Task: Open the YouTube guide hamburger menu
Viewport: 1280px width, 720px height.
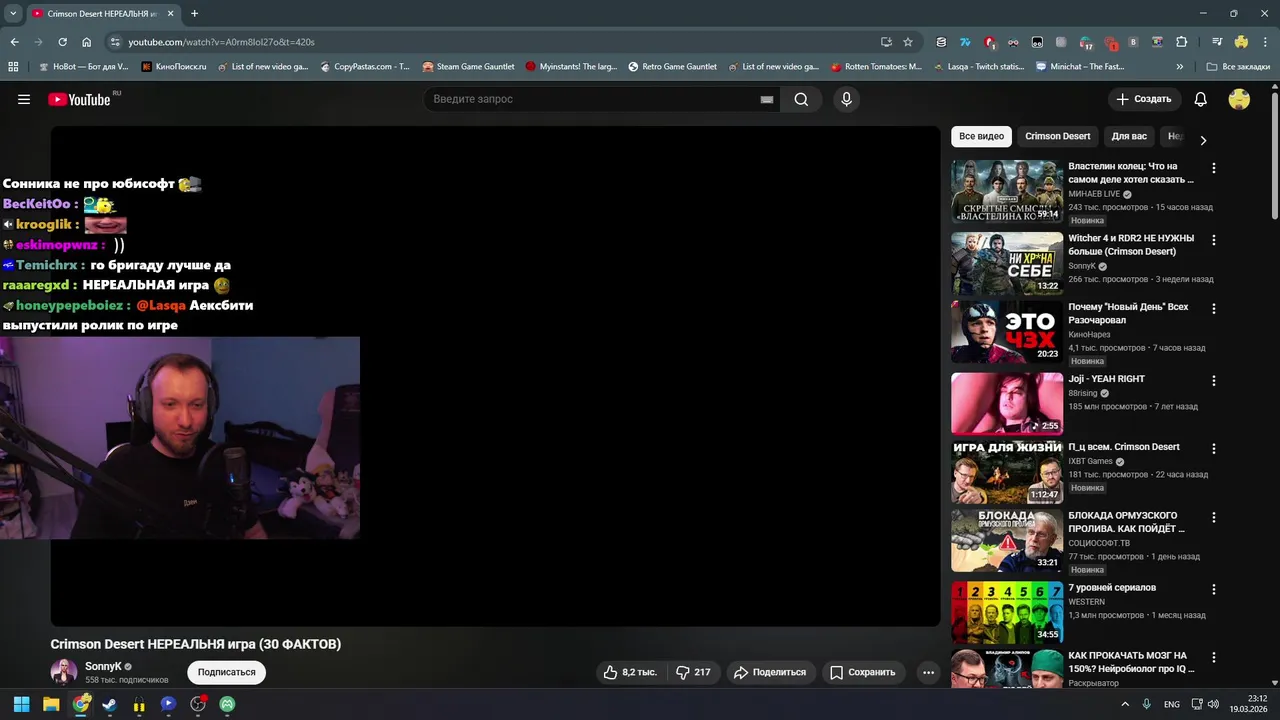Action: (x=24, y=99)
